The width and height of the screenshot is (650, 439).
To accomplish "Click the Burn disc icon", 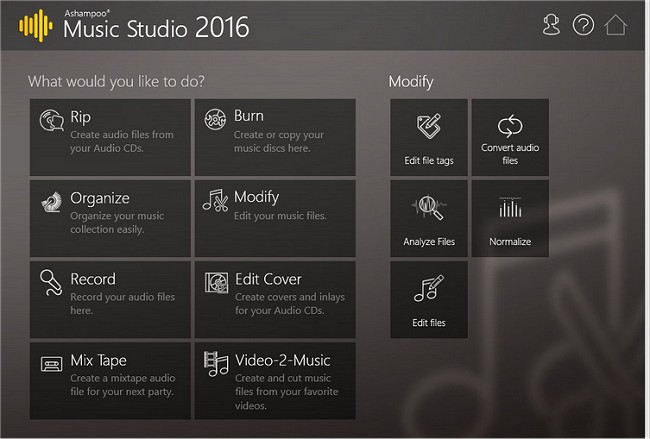I will pyautogui.click(x=215, y=119).
